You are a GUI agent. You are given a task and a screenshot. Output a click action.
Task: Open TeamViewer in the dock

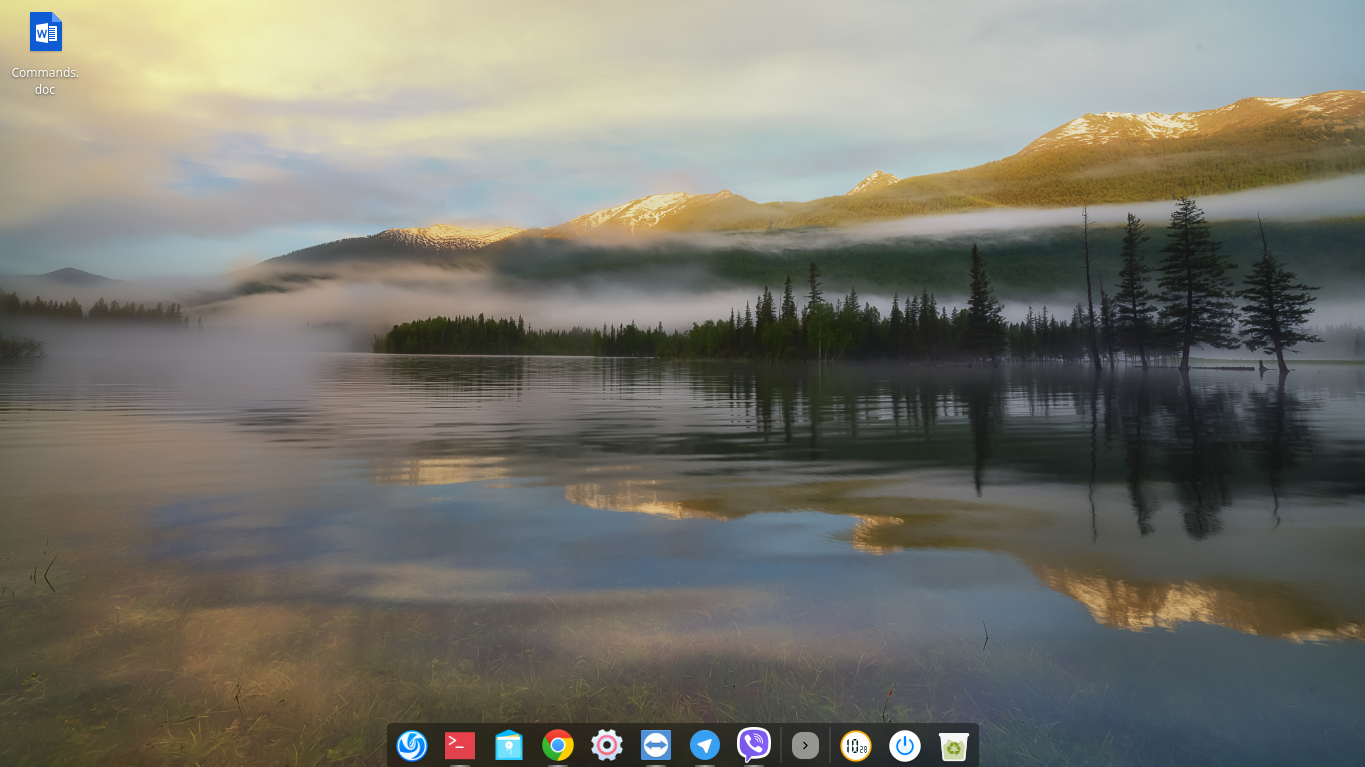pos(656,745)
